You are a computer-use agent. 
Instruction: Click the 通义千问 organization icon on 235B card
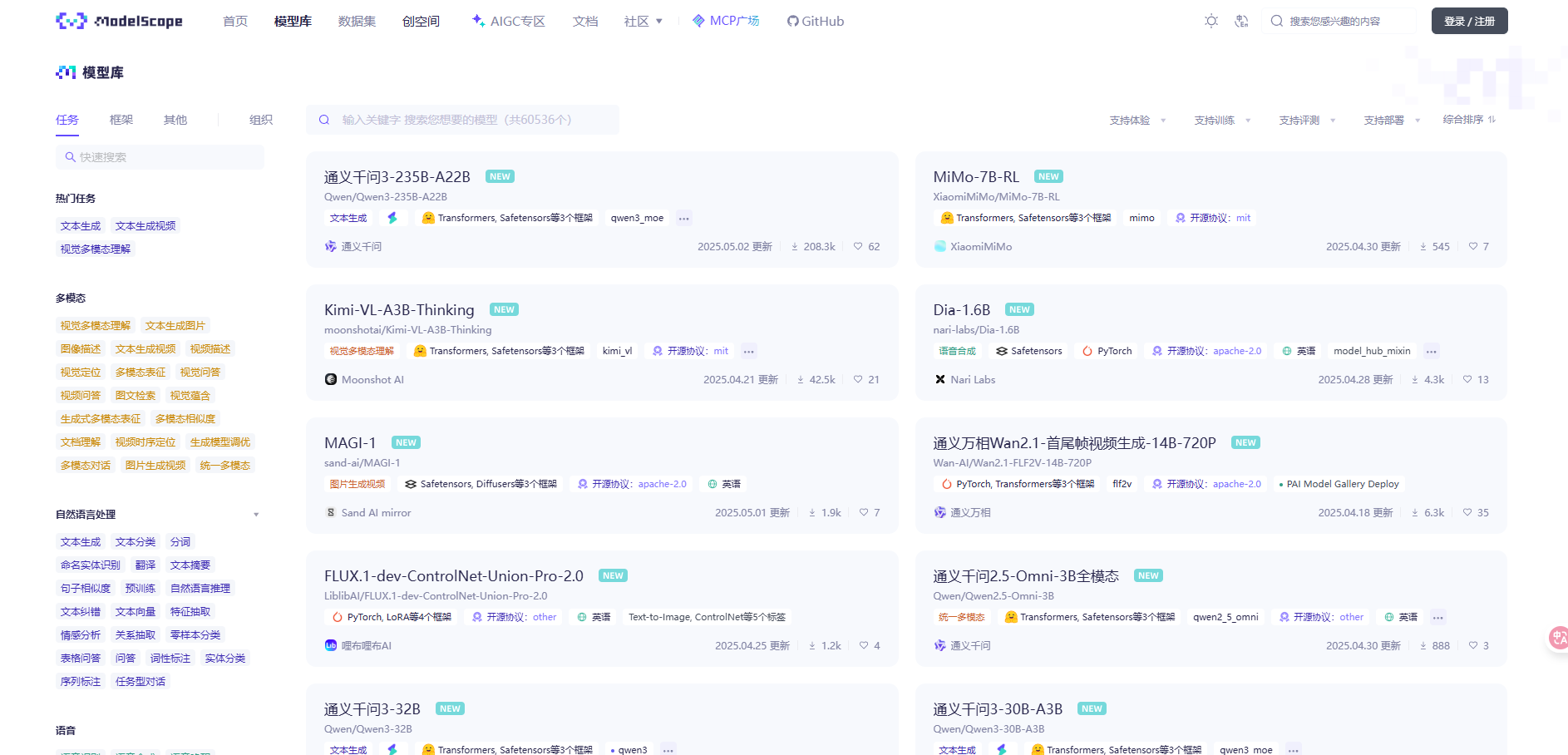tap(330, 246)
